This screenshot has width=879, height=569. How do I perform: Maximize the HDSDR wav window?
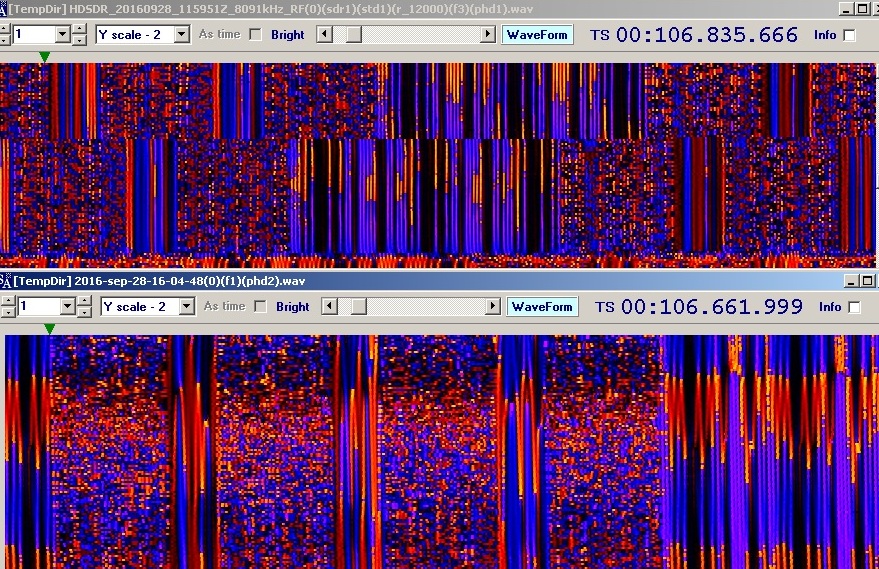(x=862, y=9)
